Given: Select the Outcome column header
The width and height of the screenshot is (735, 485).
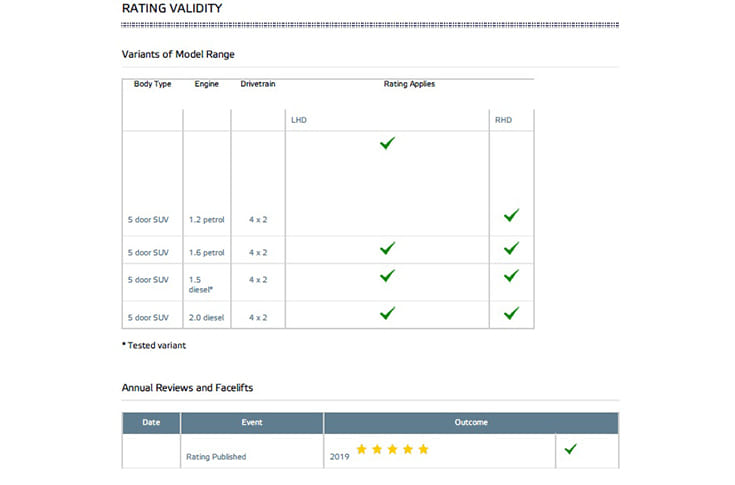Looking at the screenshot, I should pyautogui.click(x=471, y=422).
